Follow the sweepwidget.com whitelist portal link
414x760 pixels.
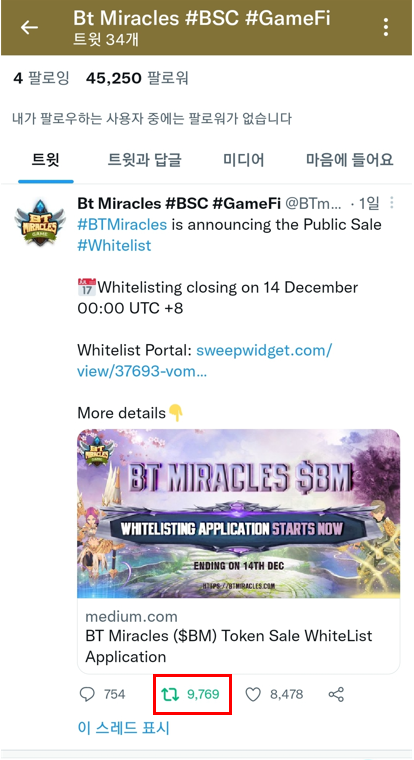204,361
